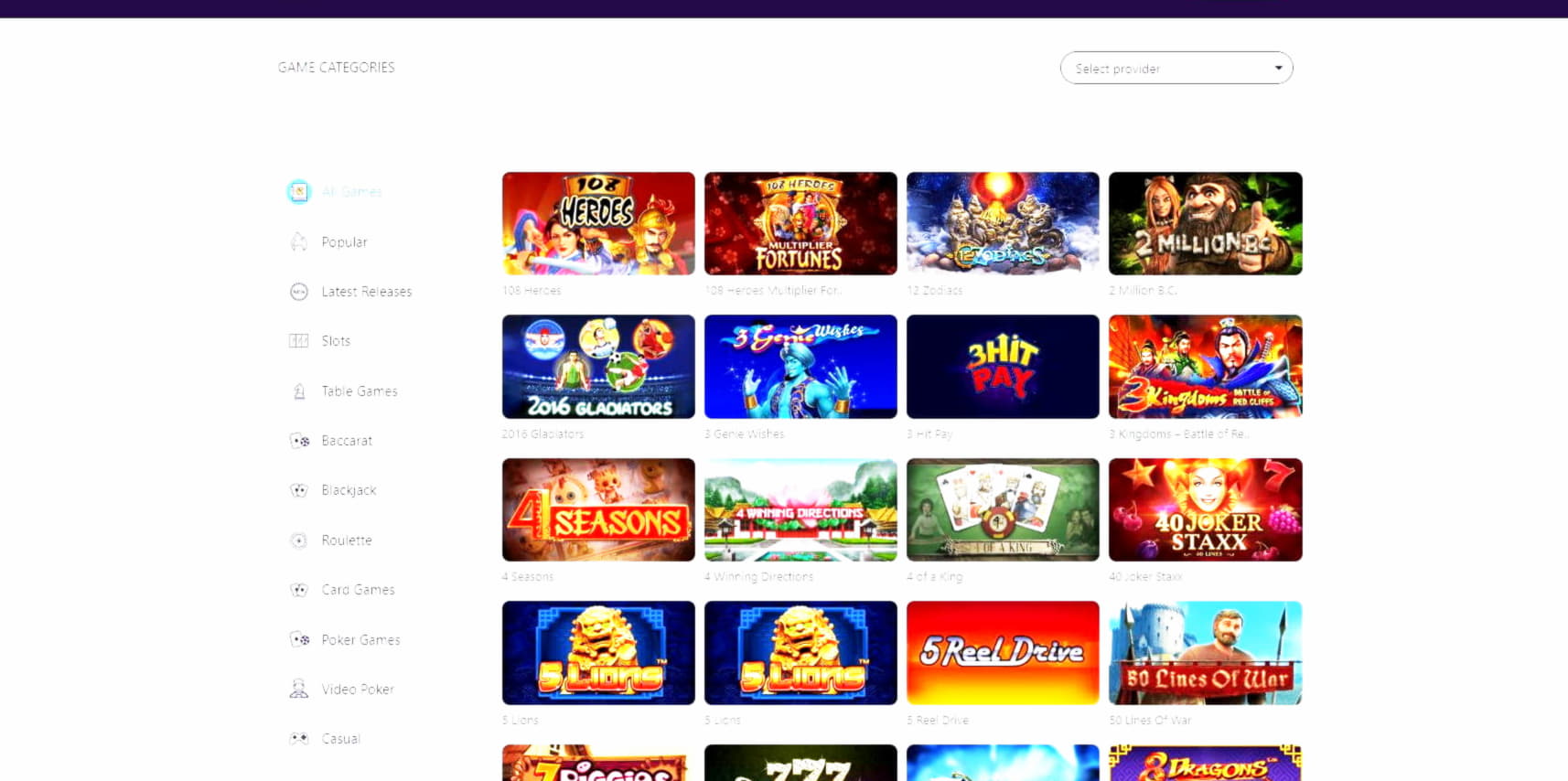This screenshot has width=1568, height=781.
Task: Click the 12 Zodiacs title link
Action: 935,291
